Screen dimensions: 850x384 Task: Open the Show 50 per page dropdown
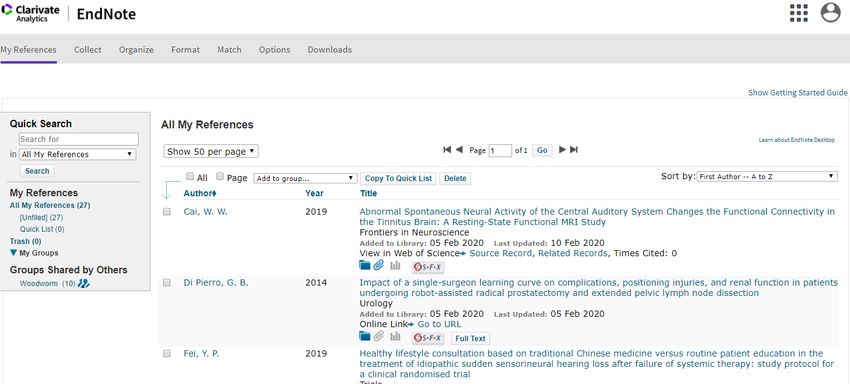[211, 151]
